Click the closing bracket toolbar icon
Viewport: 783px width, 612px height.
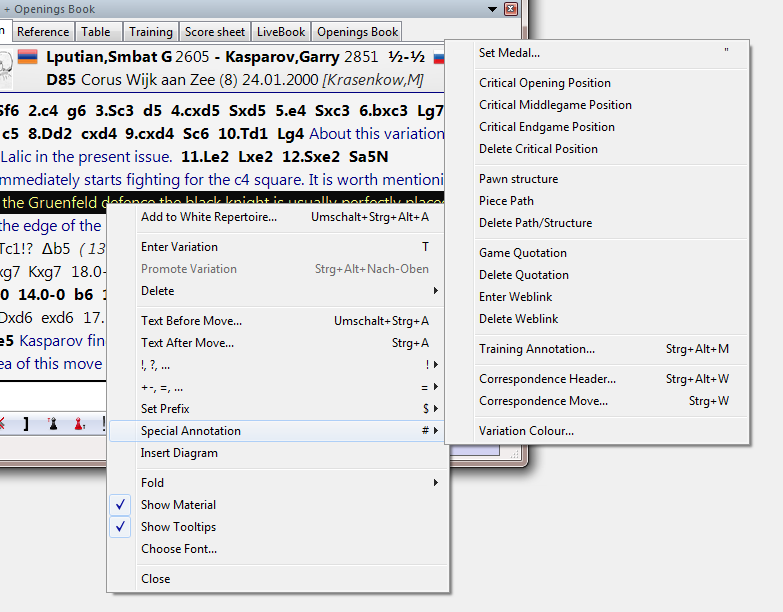(26, 424)
